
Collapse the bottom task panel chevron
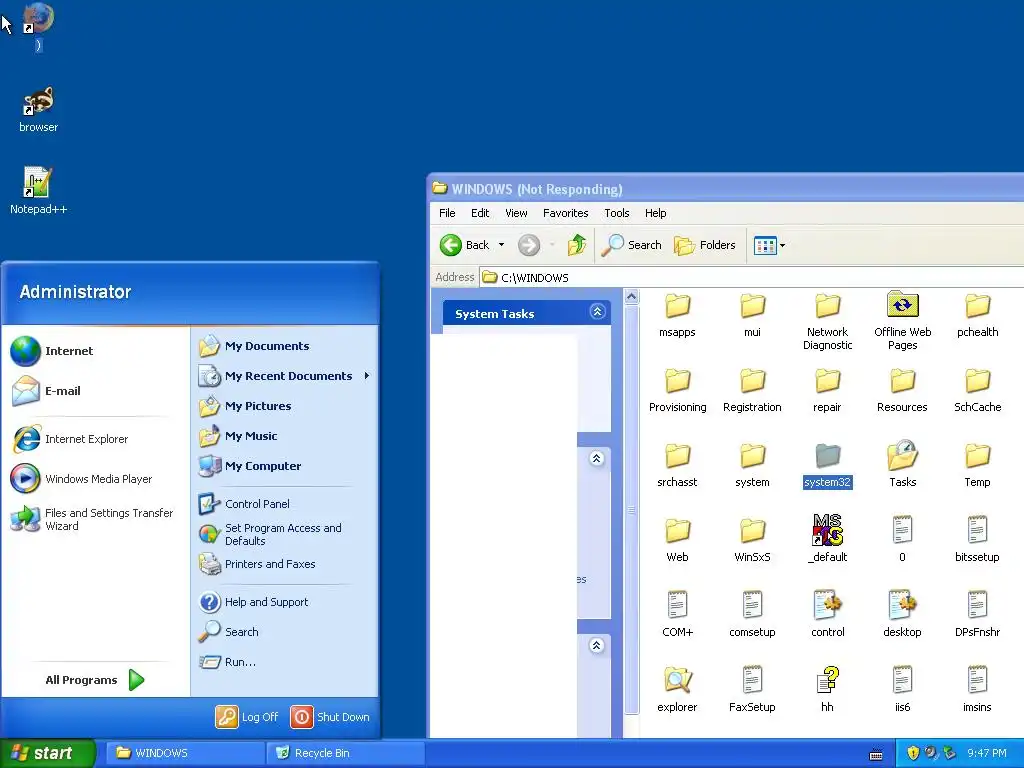point(596,646)
